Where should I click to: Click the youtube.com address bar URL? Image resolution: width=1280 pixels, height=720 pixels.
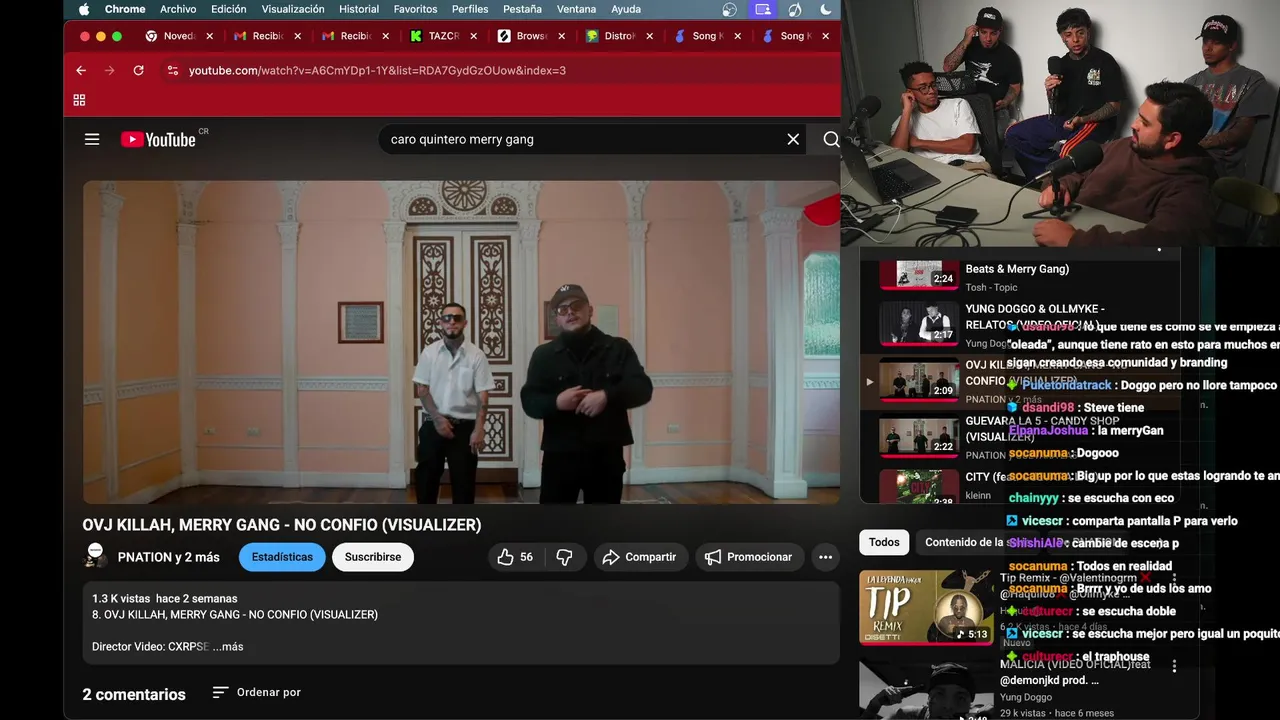pyautogui.click(x=377, y=70)
